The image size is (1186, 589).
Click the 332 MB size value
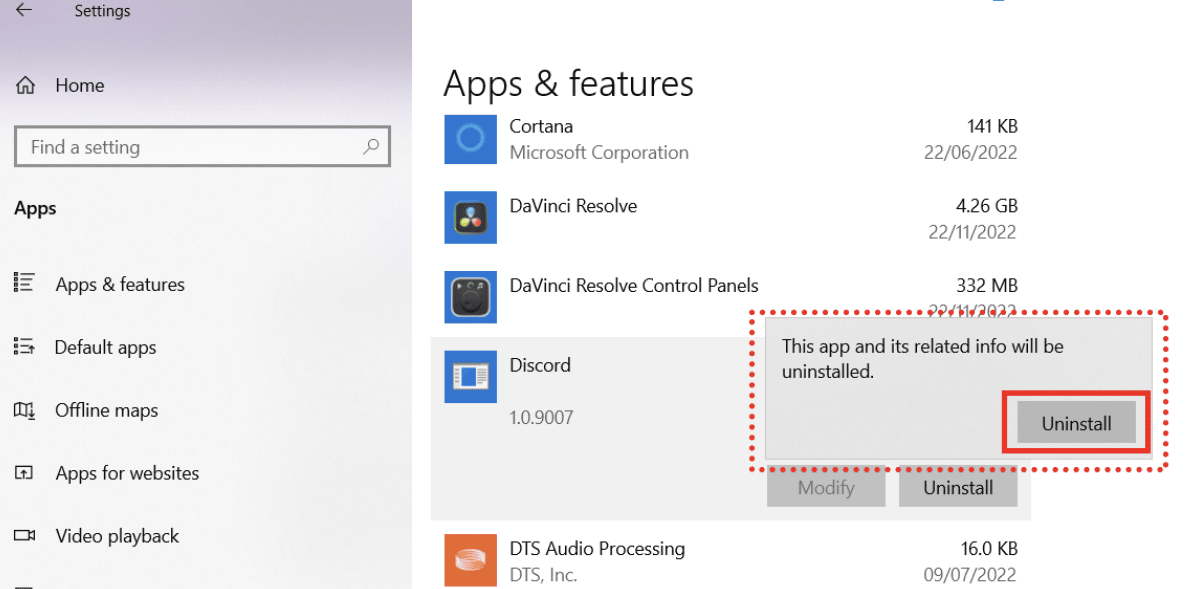987,285
